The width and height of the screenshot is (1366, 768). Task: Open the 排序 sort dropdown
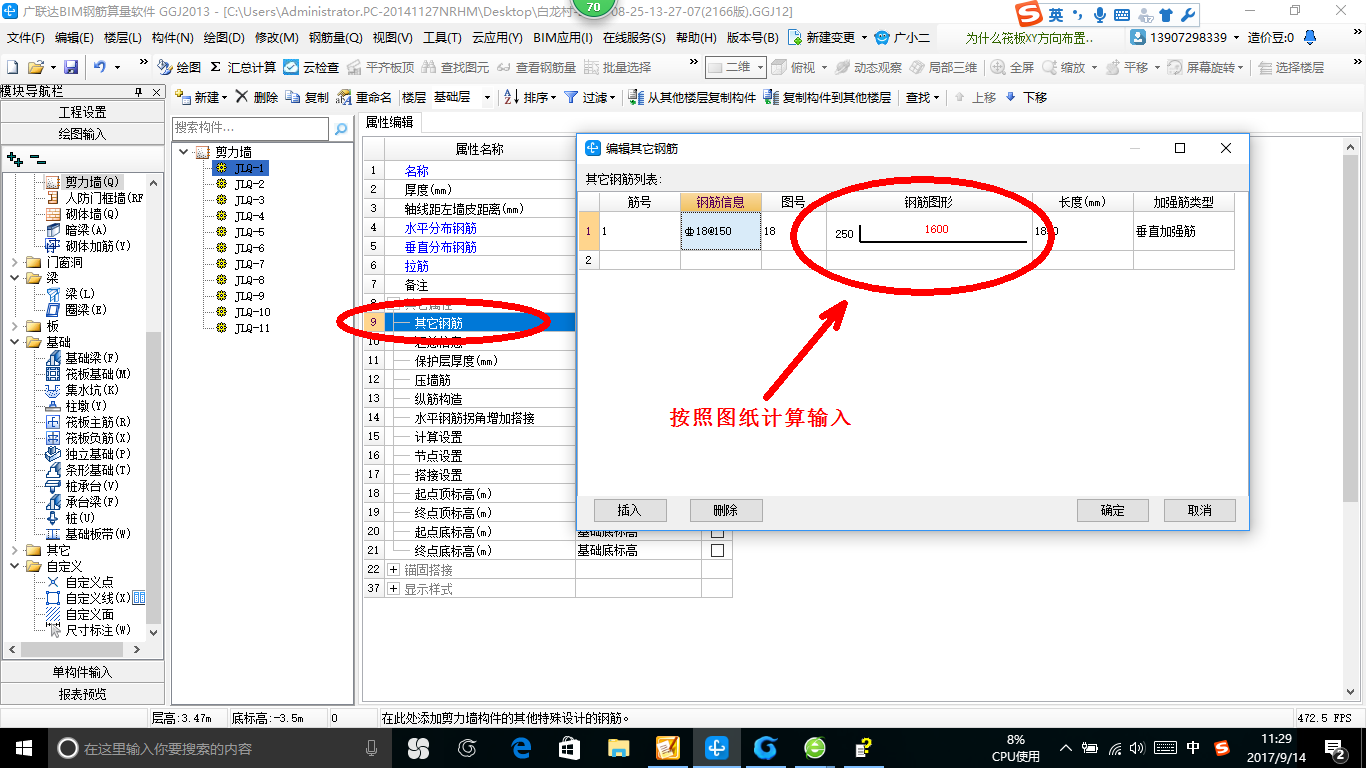coord(530,97)
